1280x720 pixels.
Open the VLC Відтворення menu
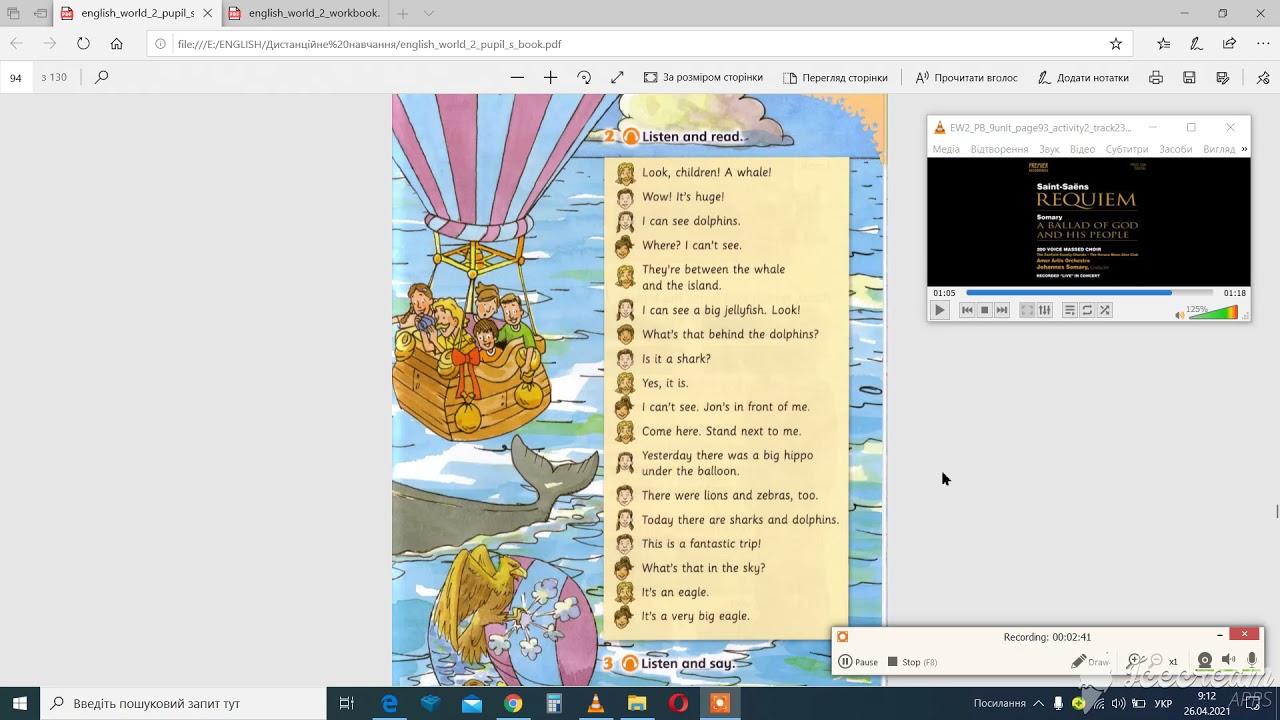pyautogui.click(x=999, y=149)
